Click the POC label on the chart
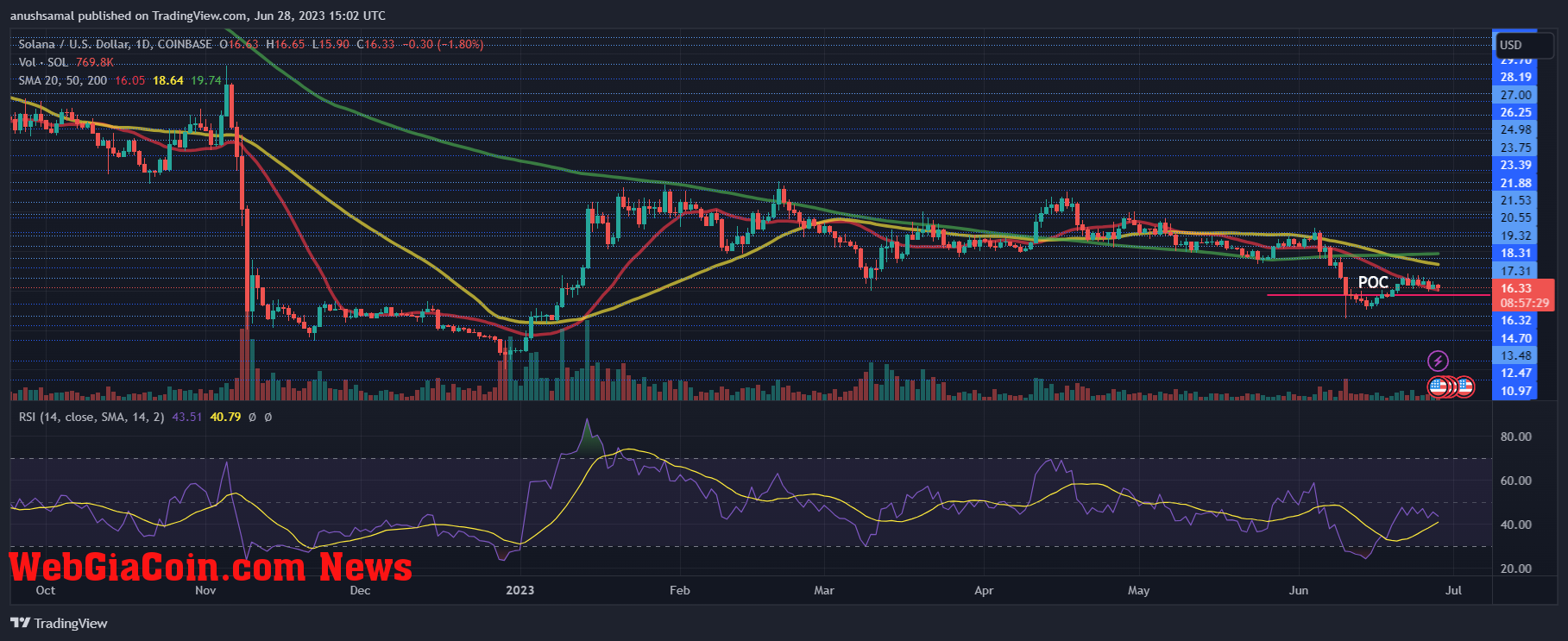This screenshot has height=641, width=1568. [1373, 282]
